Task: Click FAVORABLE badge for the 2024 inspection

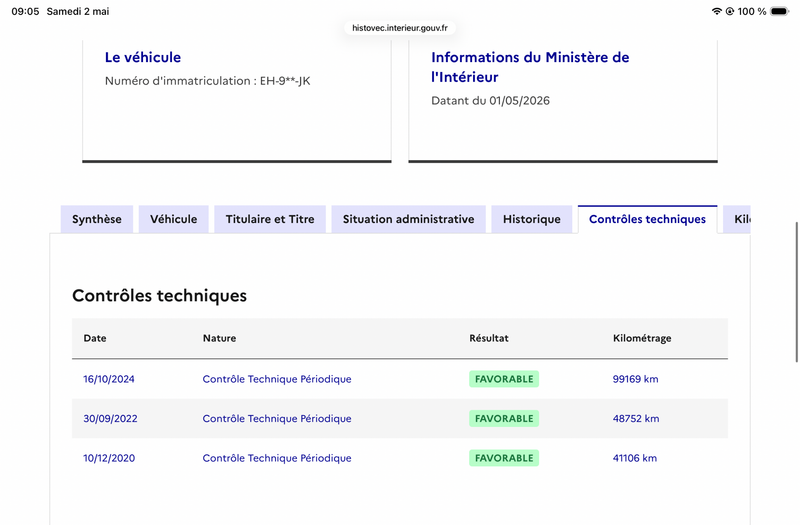Action: click(504, 379)
